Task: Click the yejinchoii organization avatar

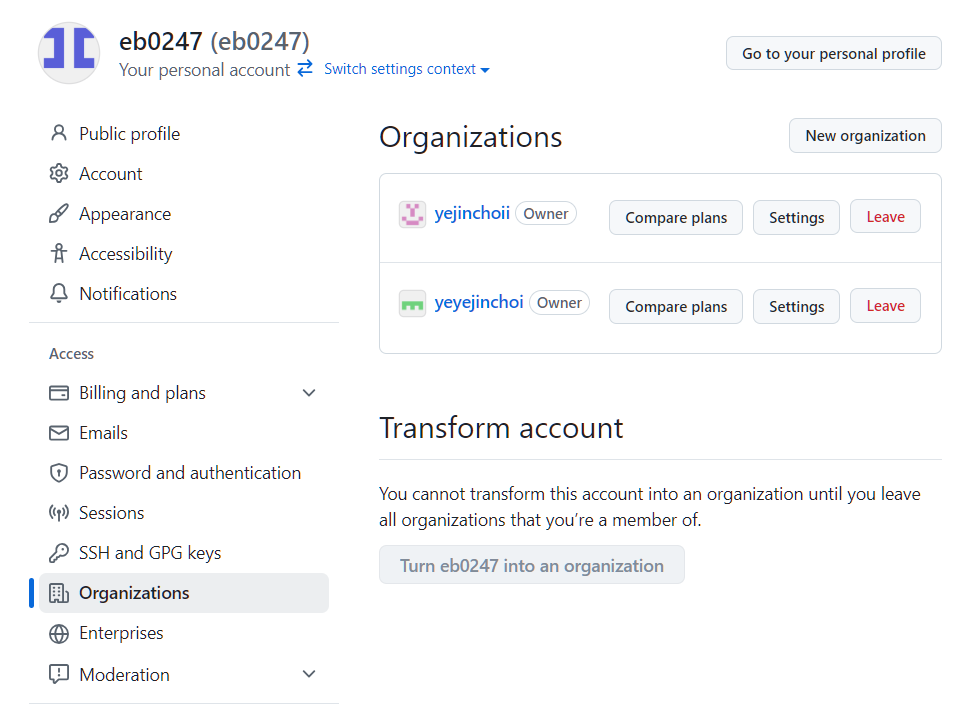Action: [x=412, y=214]
